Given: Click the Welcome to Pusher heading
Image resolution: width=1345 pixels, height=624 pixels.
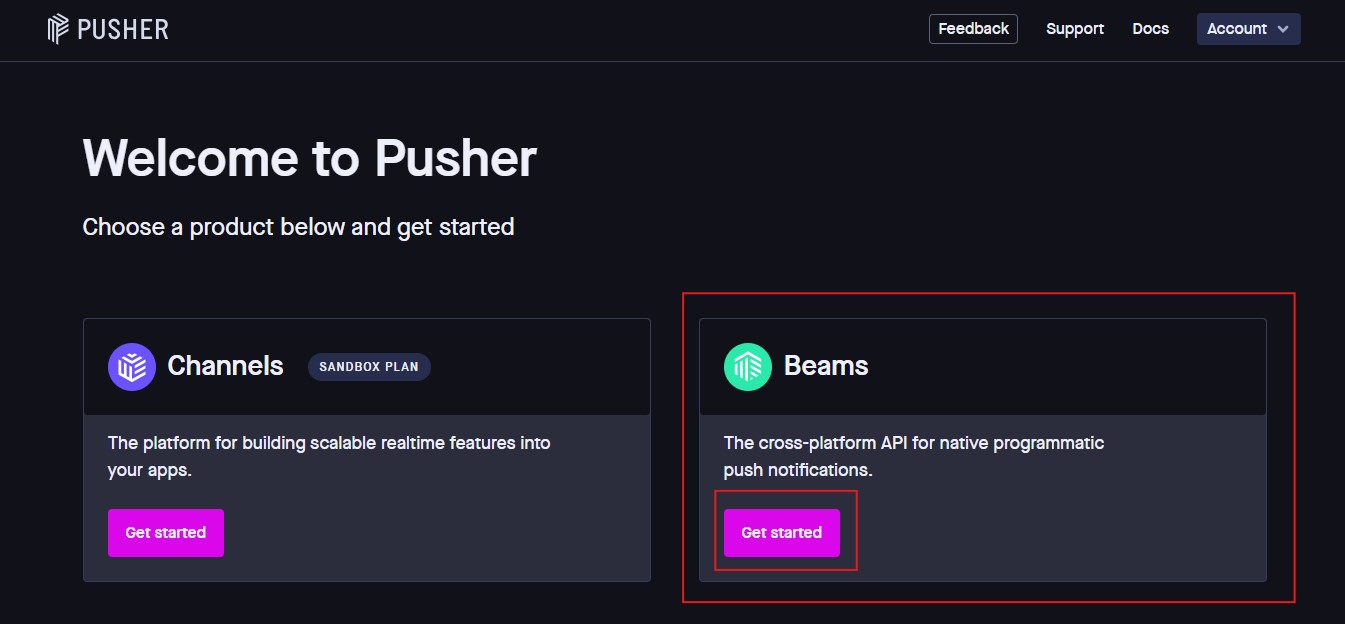Looking at the screenshot, I should point(309,158).
